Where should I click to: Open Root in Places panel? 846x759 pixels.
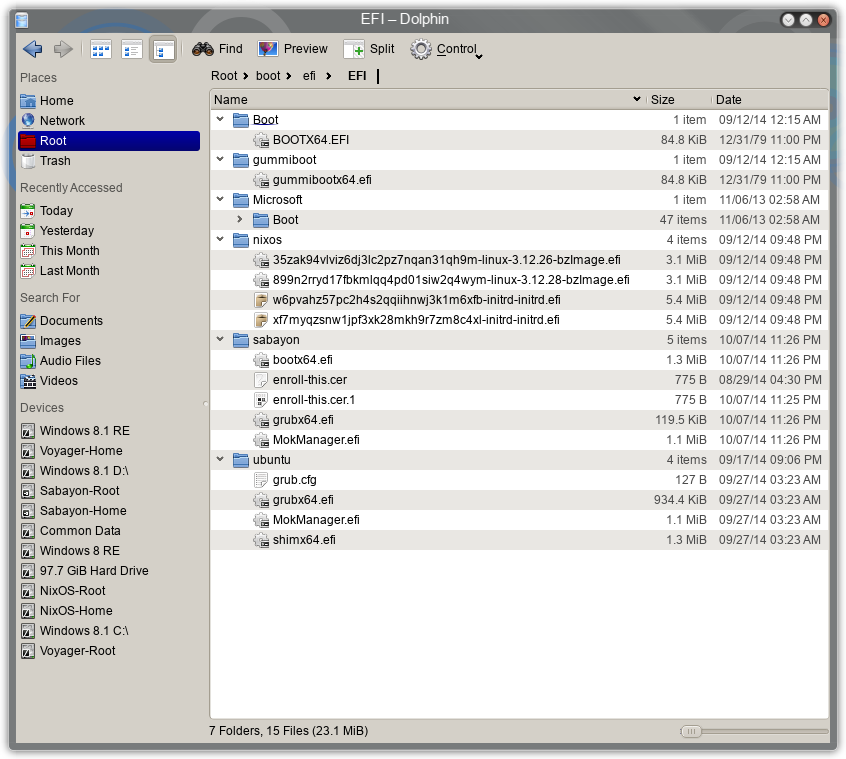coord(109,141)
